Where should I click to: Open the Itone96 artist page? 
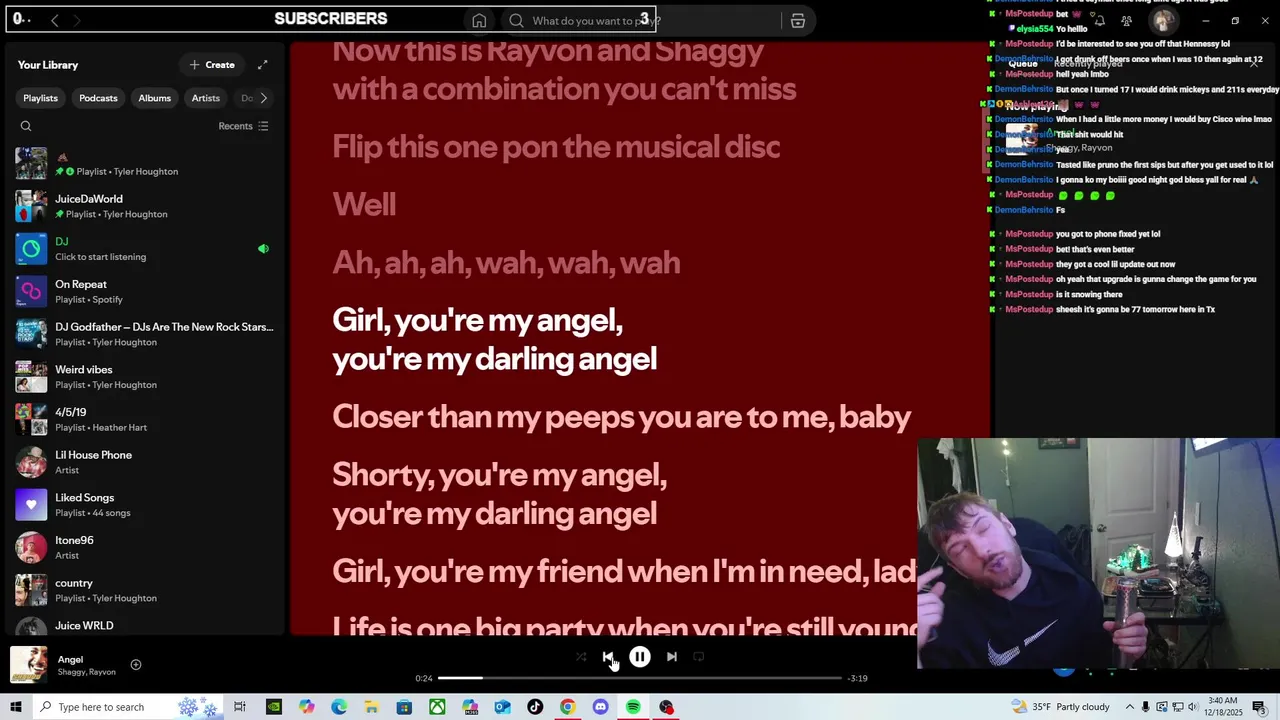click(145, 548)
